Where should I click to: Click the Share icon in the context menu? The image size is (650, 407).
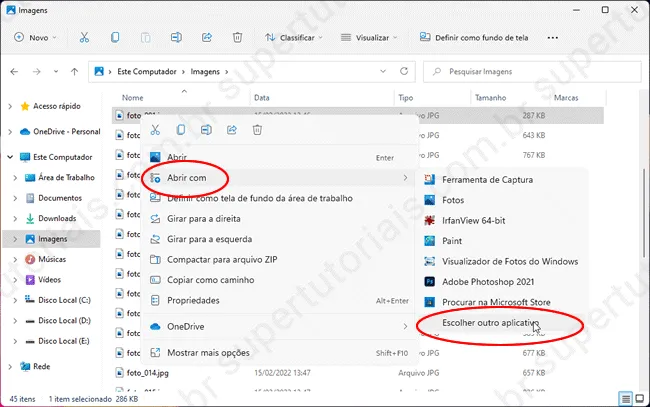[x=232, y=130]
